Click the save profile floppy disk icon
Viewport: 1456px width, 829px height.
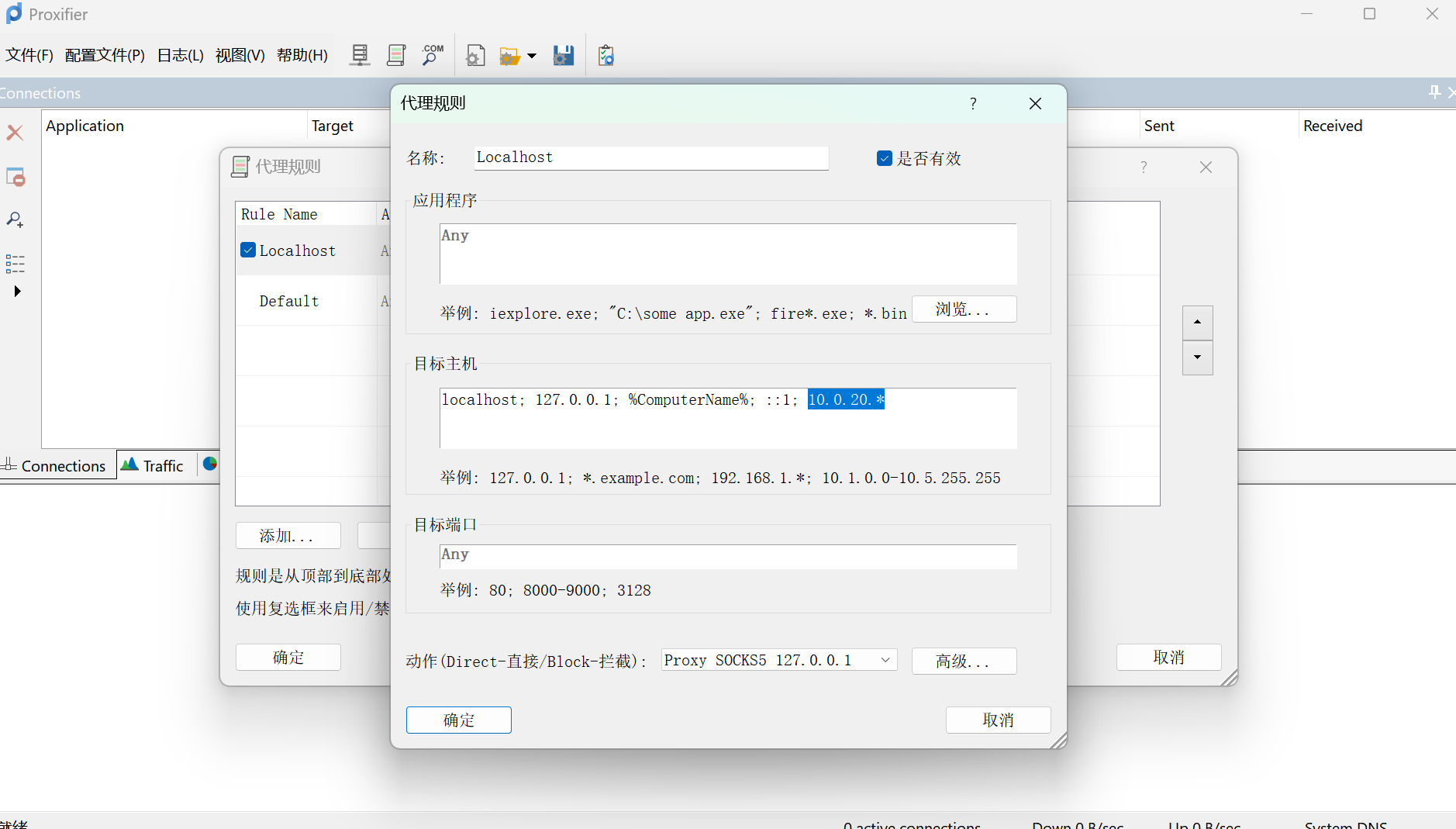click(564, 56)
